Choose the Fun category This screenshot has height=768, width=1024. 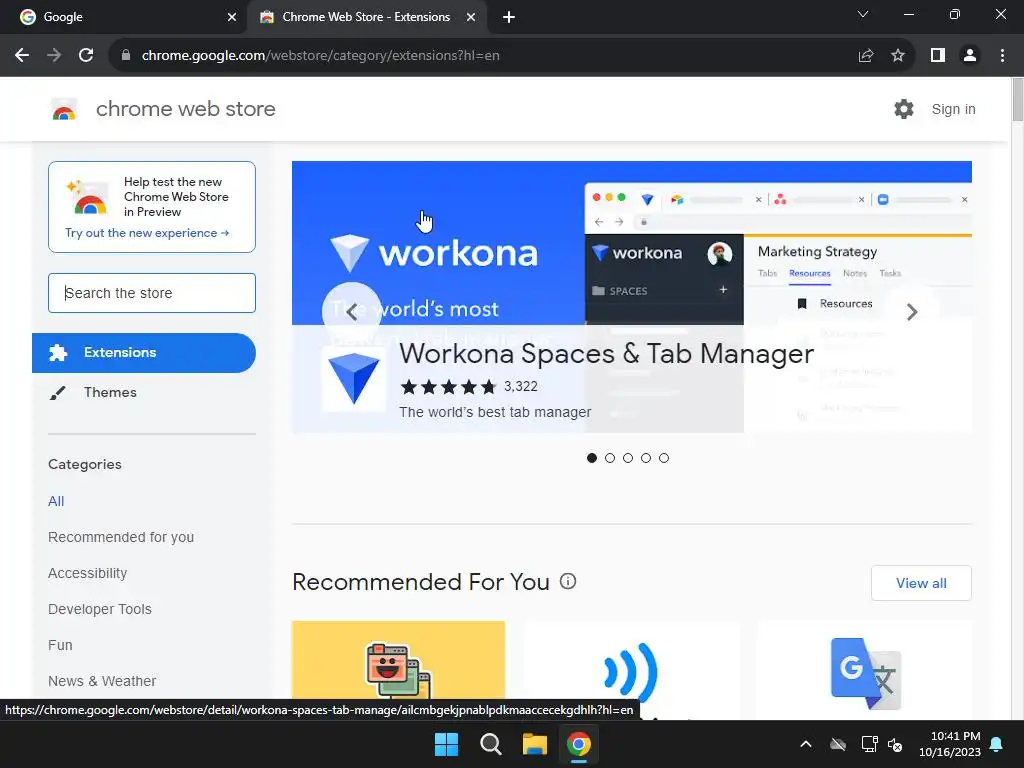(x=60, y=645)
